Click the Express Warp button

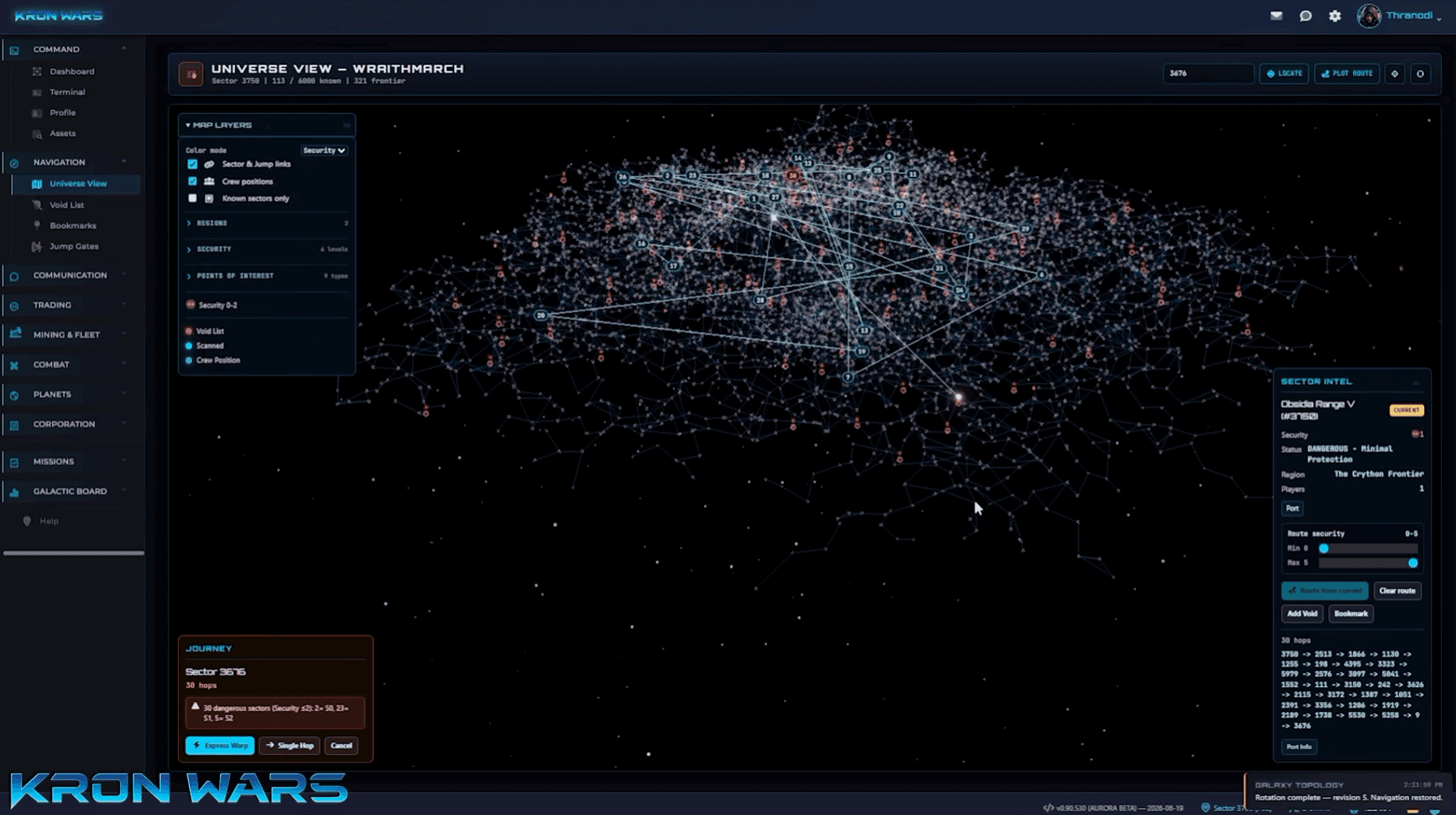click(220, 745)
